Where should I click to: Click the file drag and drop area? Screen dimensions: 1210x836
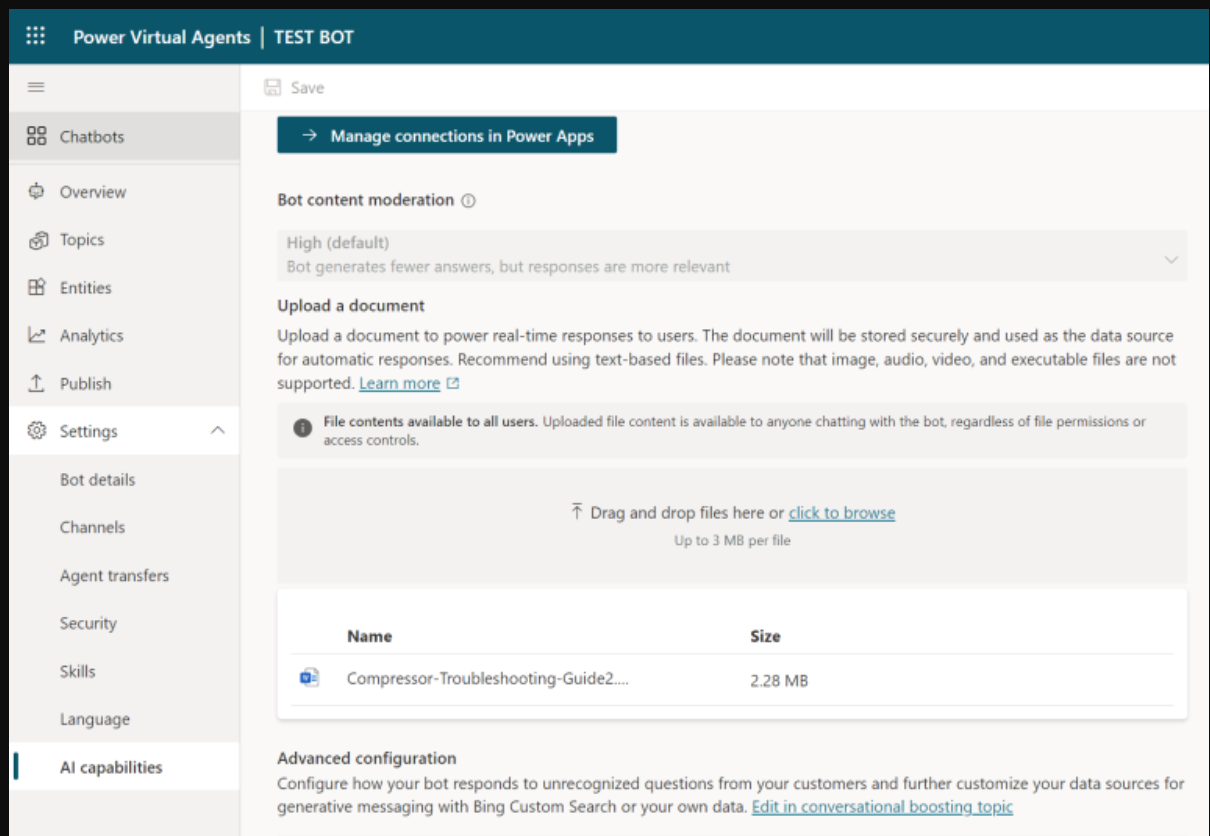point(732,526)
